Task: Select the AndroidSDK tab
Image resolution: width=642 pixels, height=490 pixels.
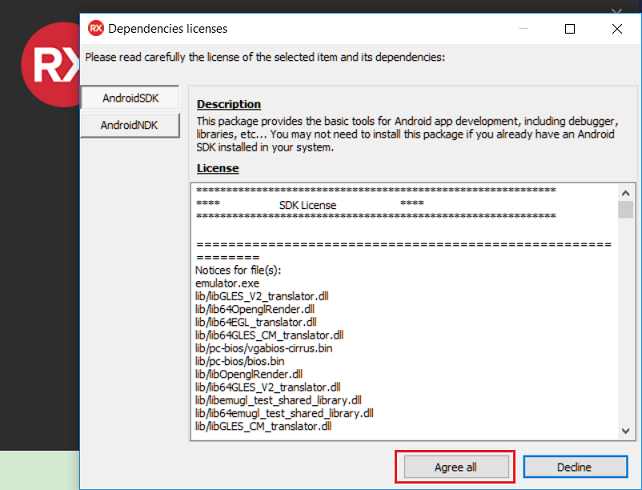Action: click(x=130, y=98)
